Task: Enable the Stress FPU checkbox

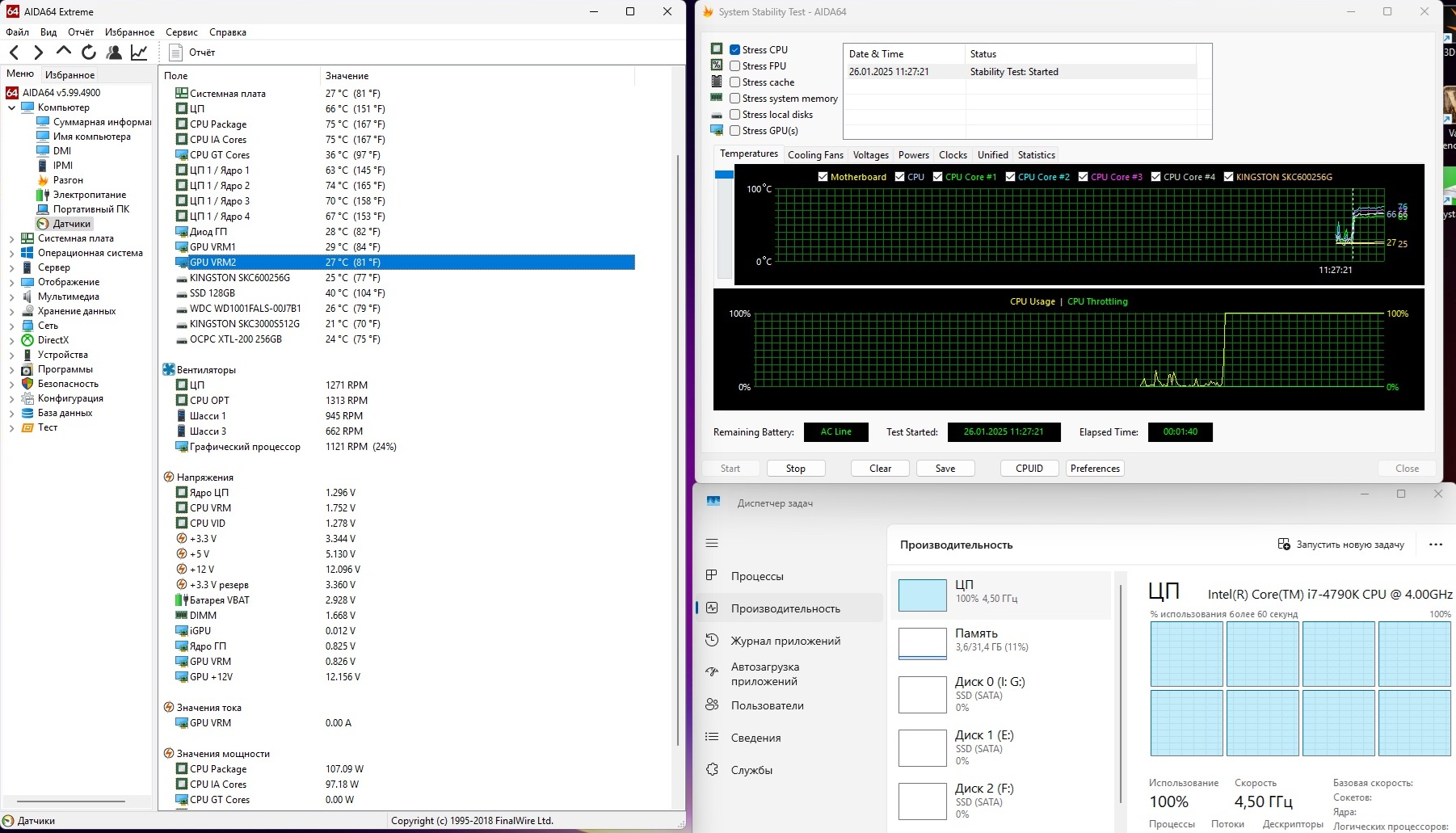Action: [x=734, y=66]
